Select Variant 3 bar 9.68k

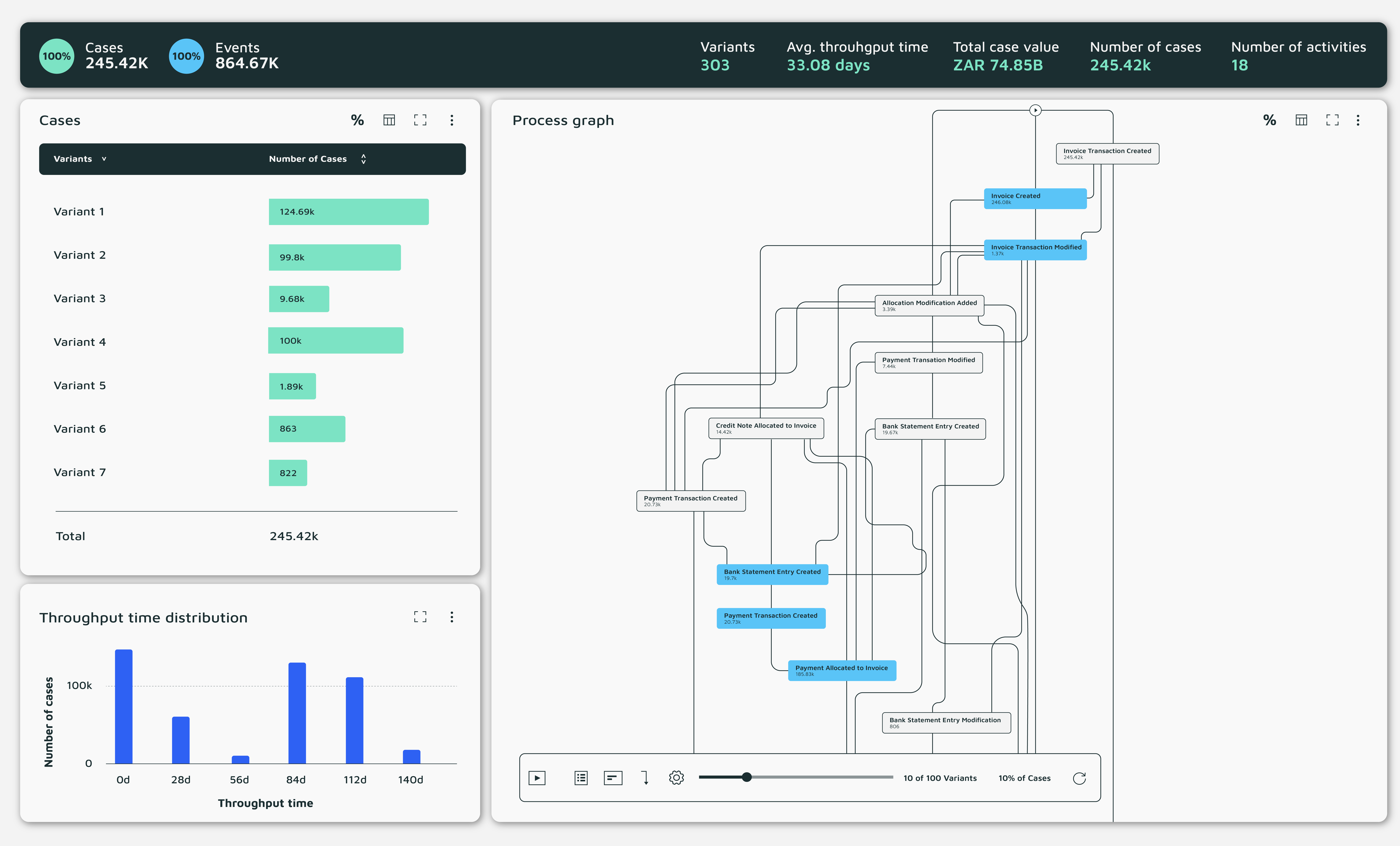pos(299,299)
